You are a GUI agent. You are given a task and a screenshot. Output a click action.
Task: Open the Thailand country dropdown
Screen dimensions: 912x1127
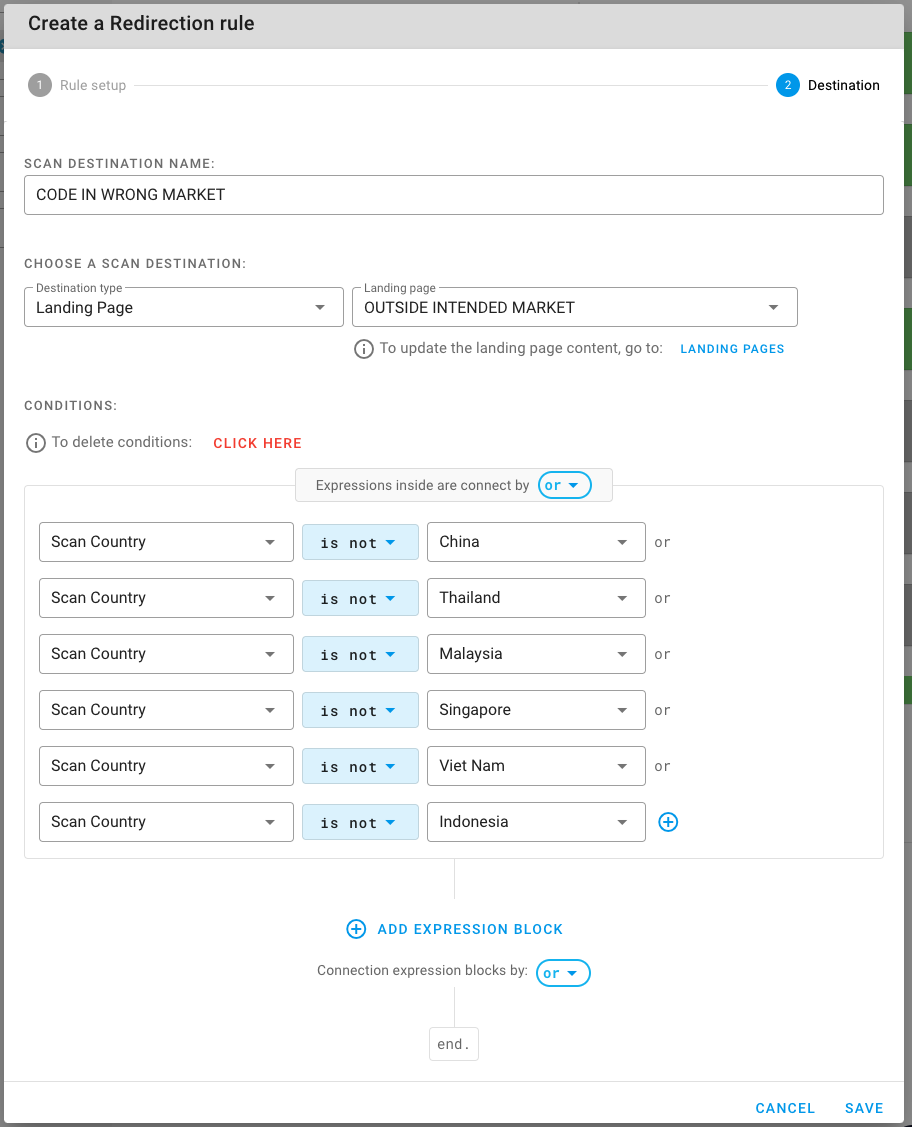coord(536,598)
